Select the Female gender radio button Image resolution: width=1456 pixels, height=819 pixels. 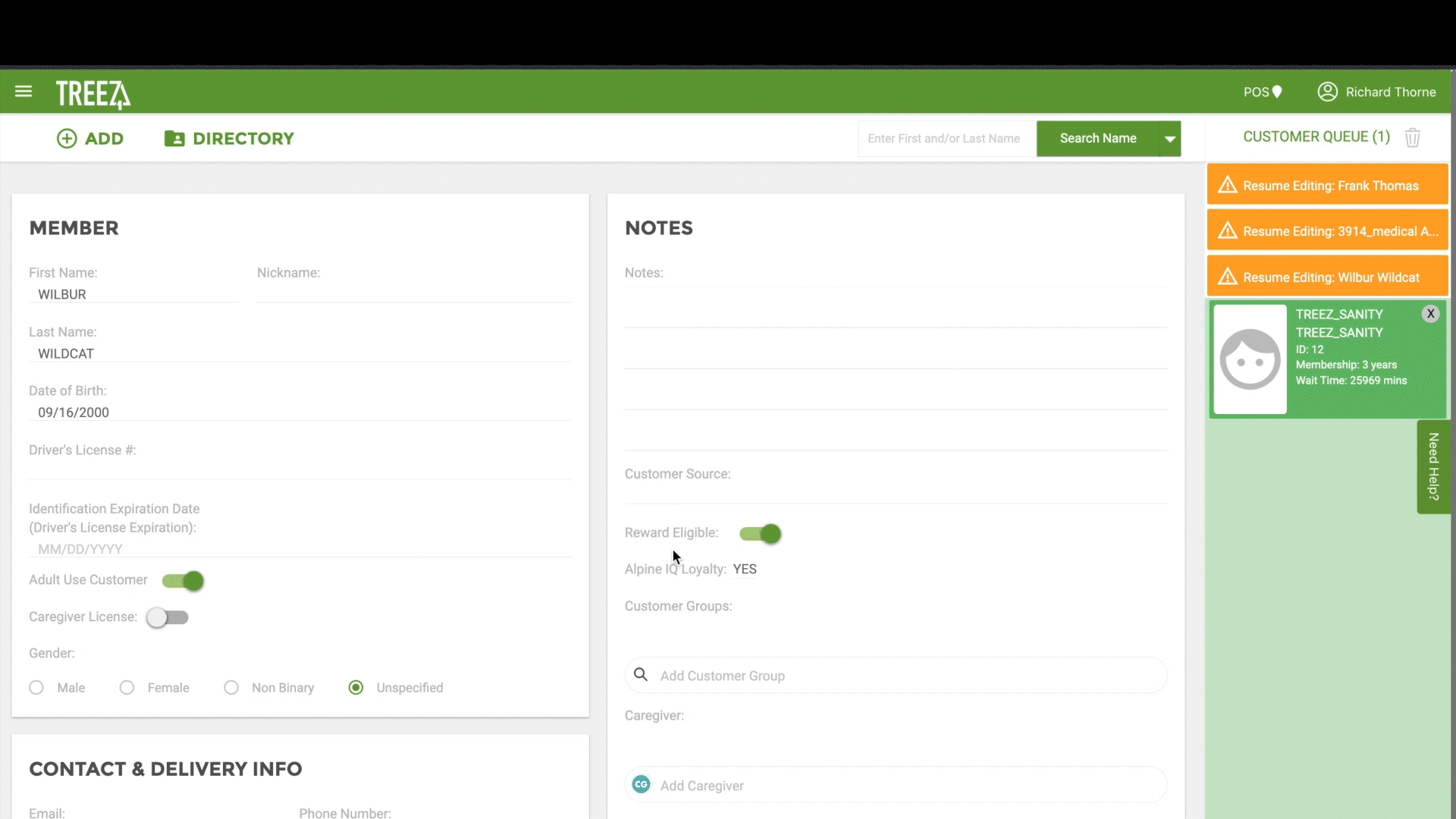pyautogui.click(x=127, y=688)
